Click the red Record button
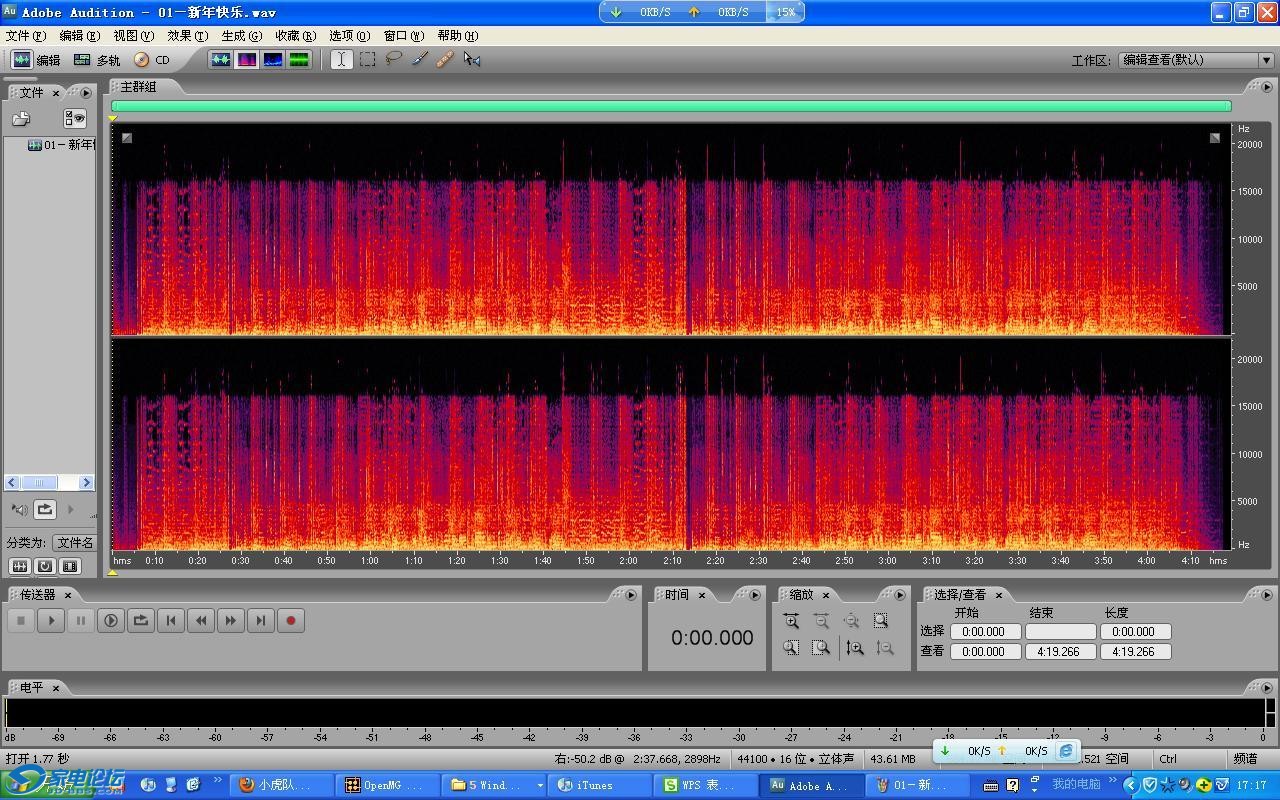 291,620
